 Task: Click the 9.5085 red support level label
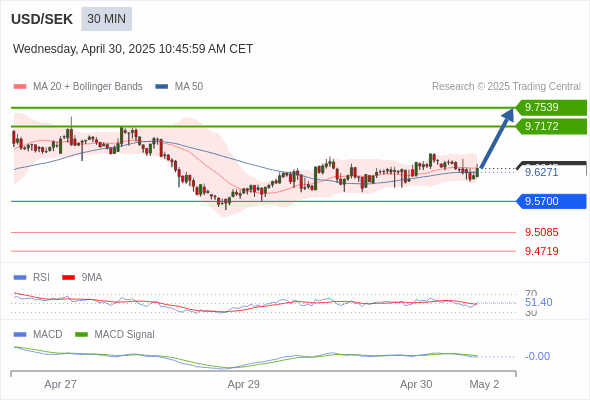coord(541,232)
